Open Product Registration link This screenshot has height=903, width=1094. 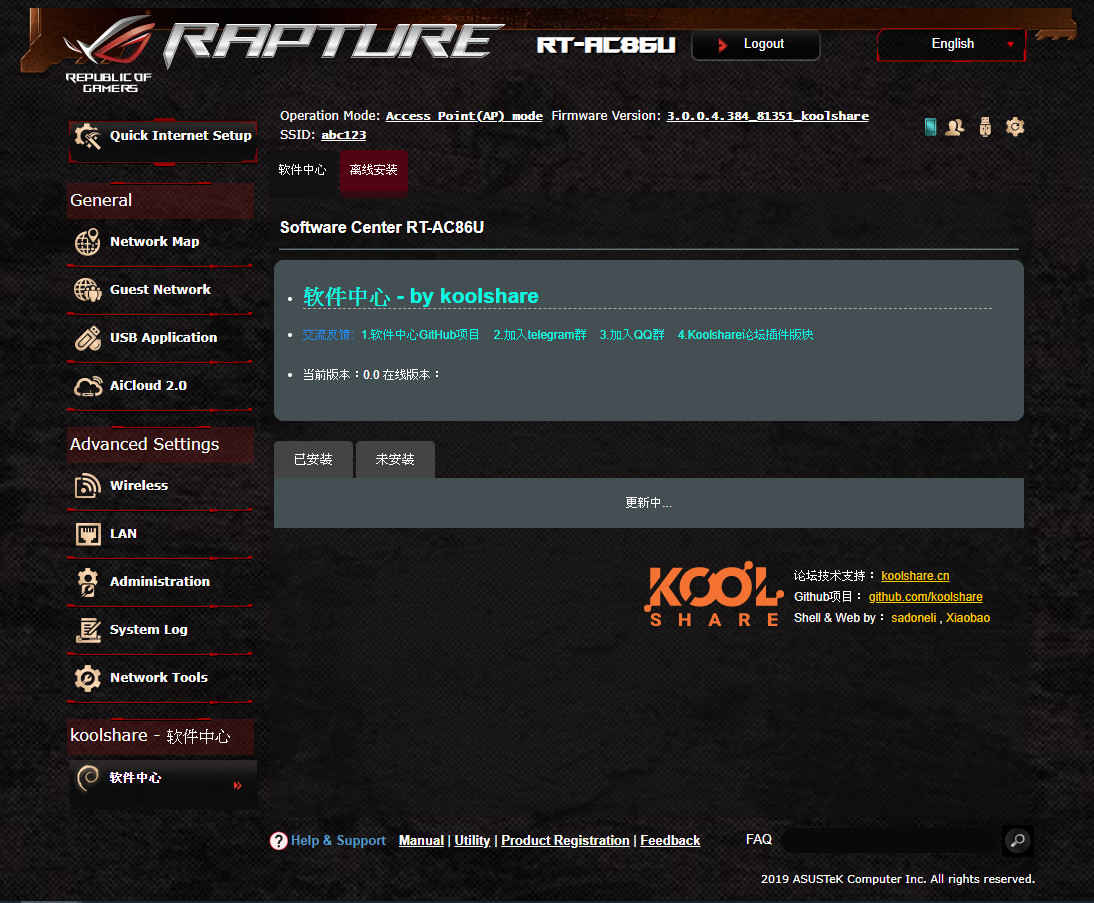565,841
